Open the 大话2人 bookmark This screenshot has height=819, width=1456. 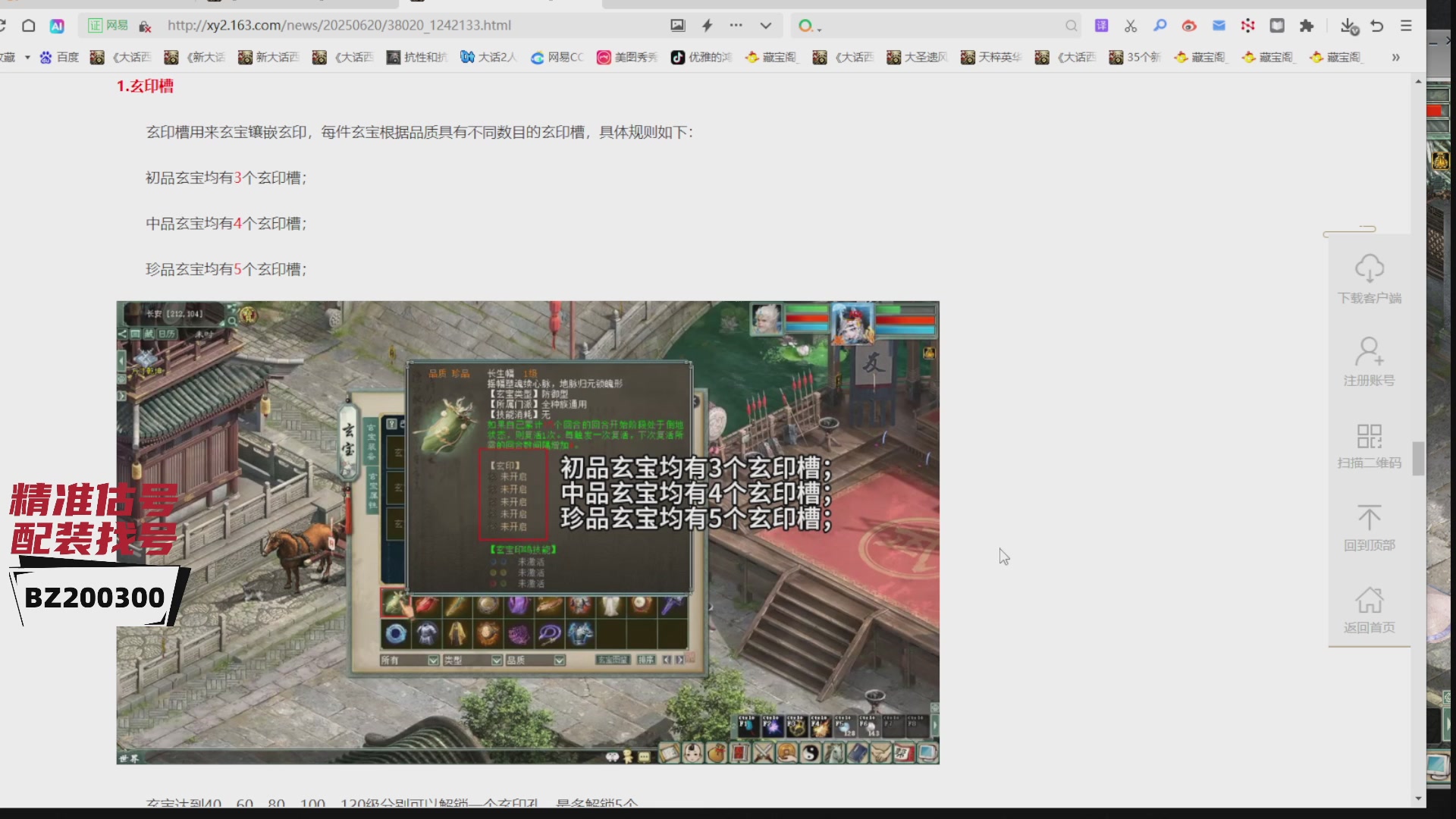click(x=488, y=57)
